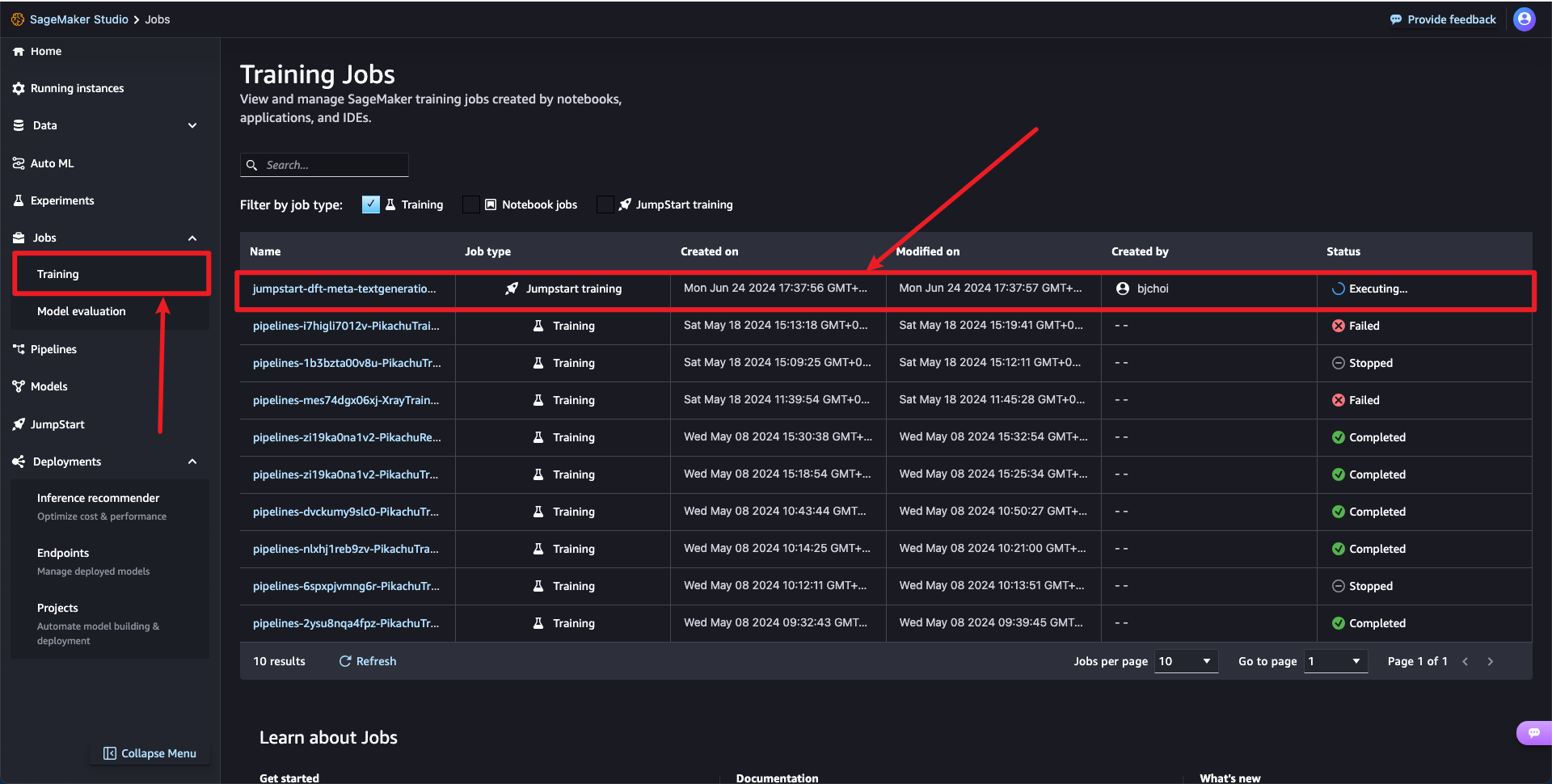Open pipelines-mes74dgx06xj-XrayTrain job link
The height and width of the screenshot is (784, 1552).
tap(346, 400)
